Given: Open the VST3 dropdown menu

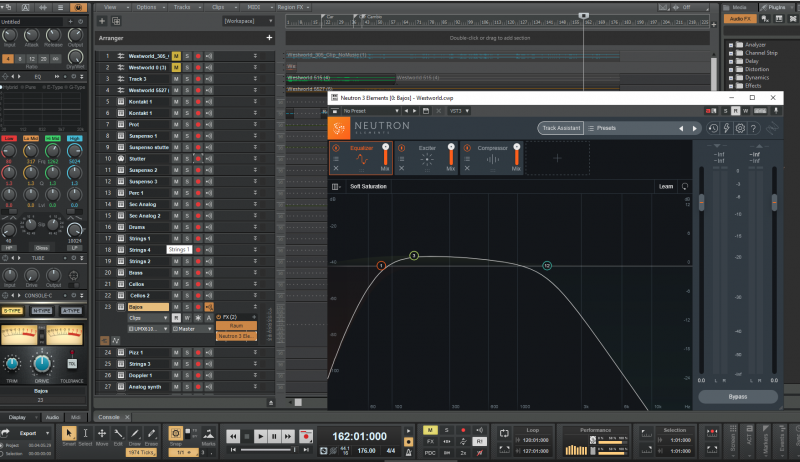Looking at the screenshot, I should [x=459, y=111].
